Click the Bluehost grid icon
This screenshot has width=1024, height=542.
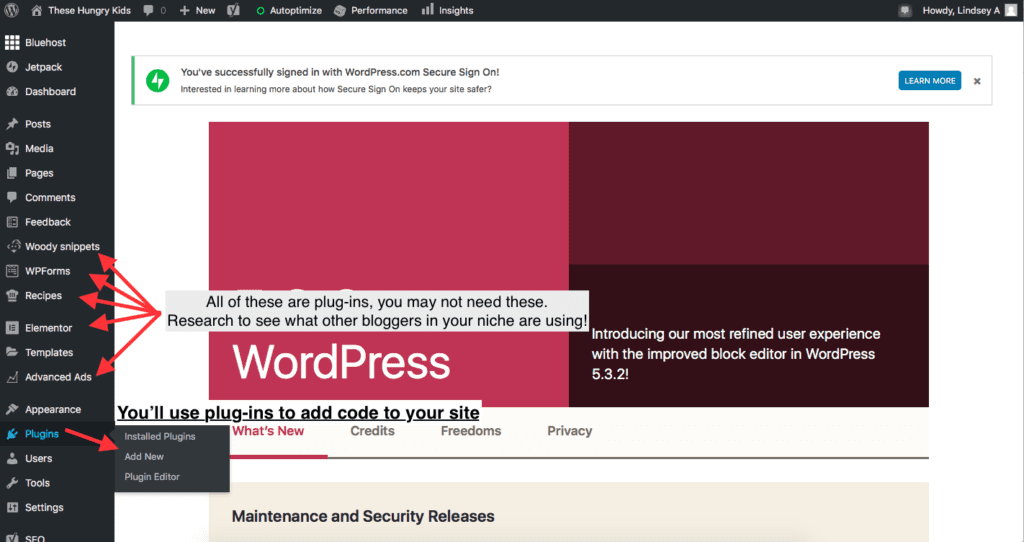(12, 42)
